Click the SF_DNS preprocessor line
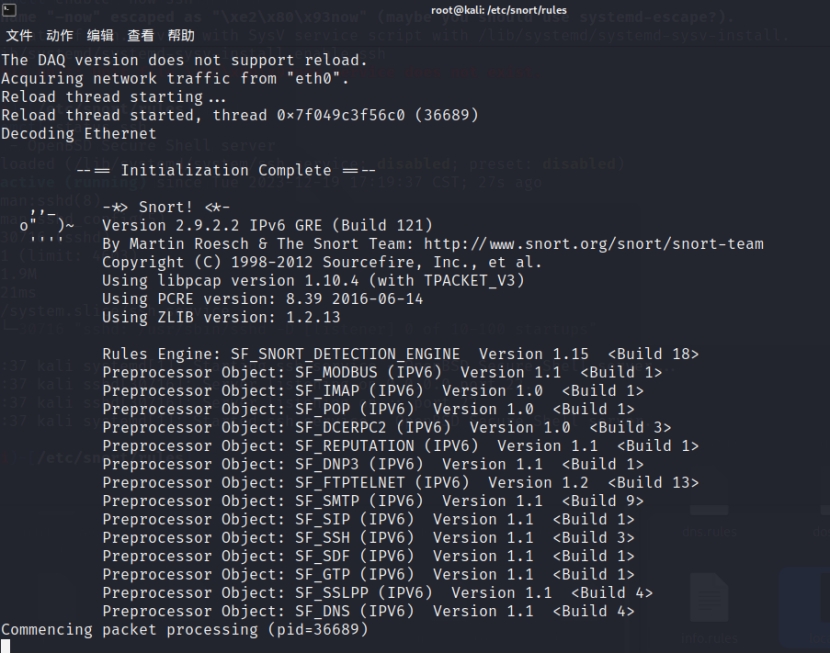This screenshot has height=654, width=830. pyautogui.click(x=368, y=611)
